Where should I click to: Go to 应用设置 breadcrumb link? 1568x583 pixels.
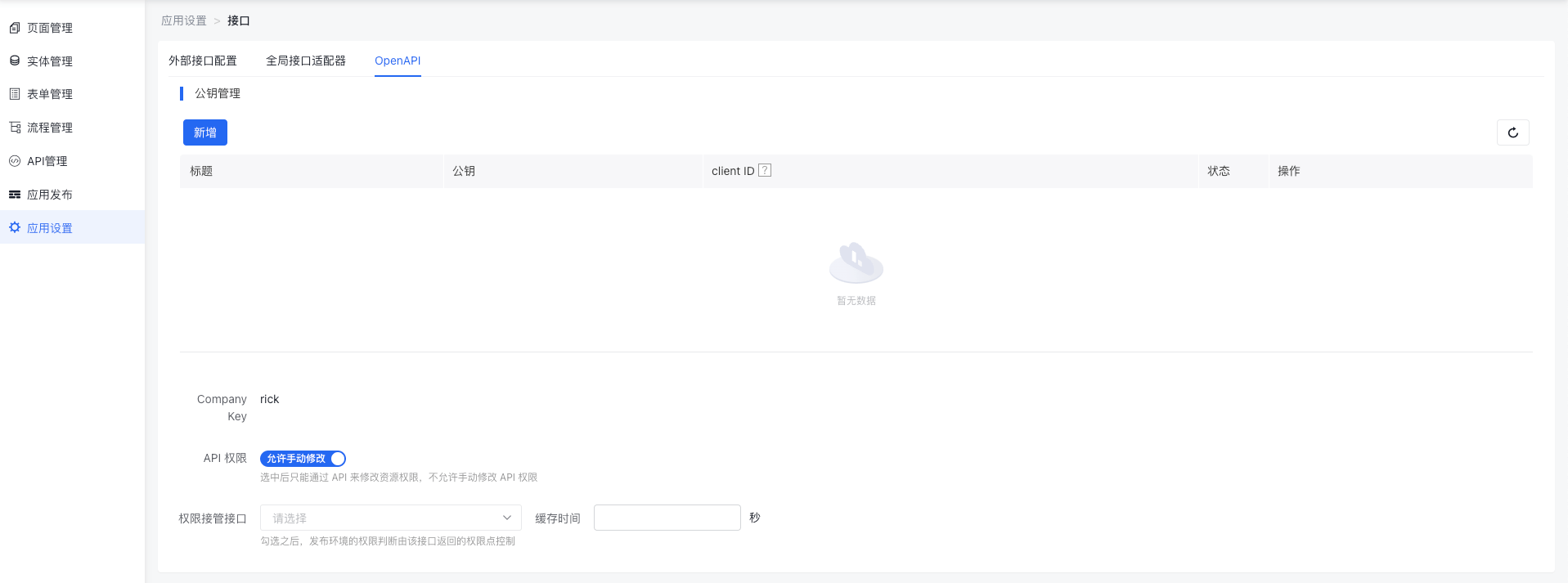(x=184, y=20)
